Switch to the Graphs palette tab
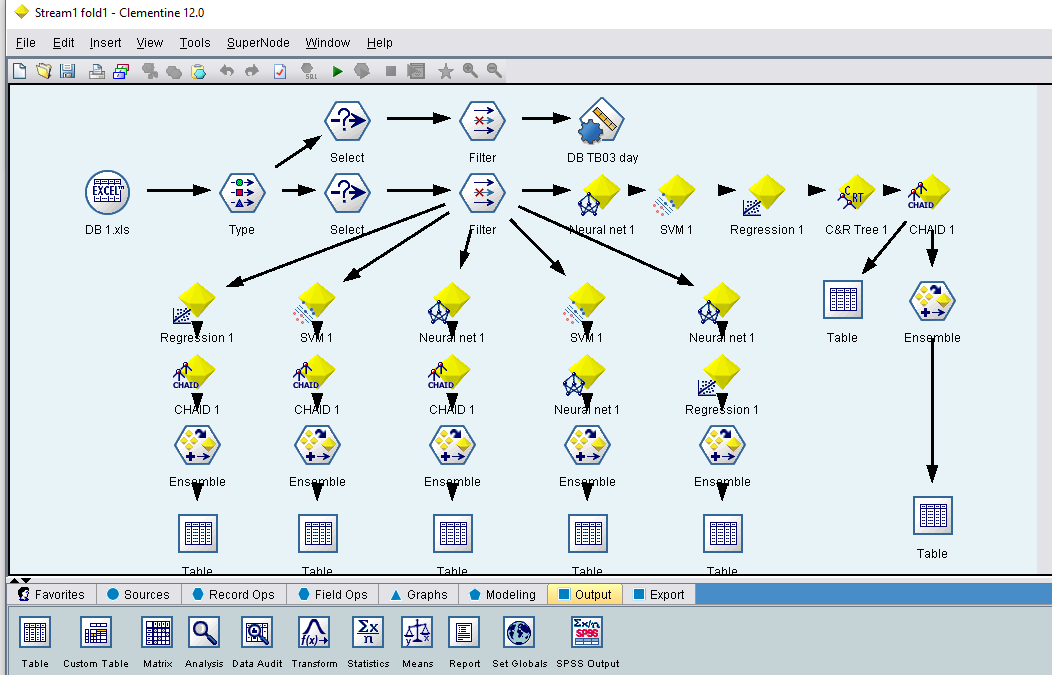The height and width of the screenshot is (675, 1052). (419, 594)
